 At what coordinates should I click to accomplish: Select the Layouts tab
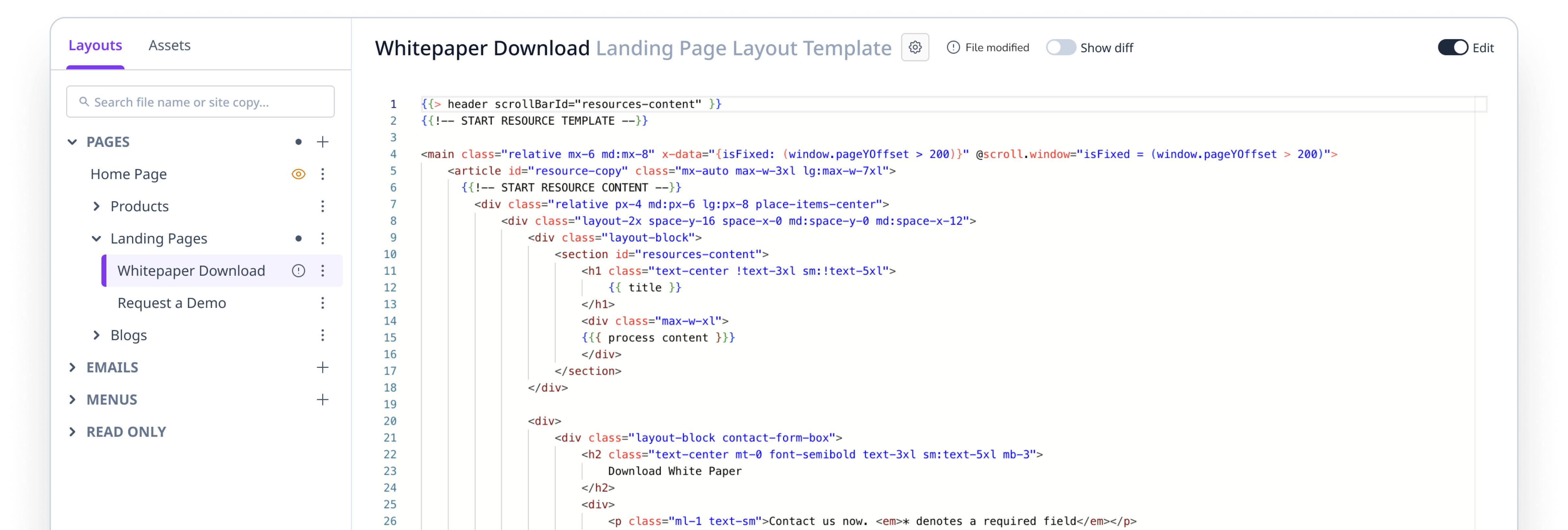pos(95,45)
